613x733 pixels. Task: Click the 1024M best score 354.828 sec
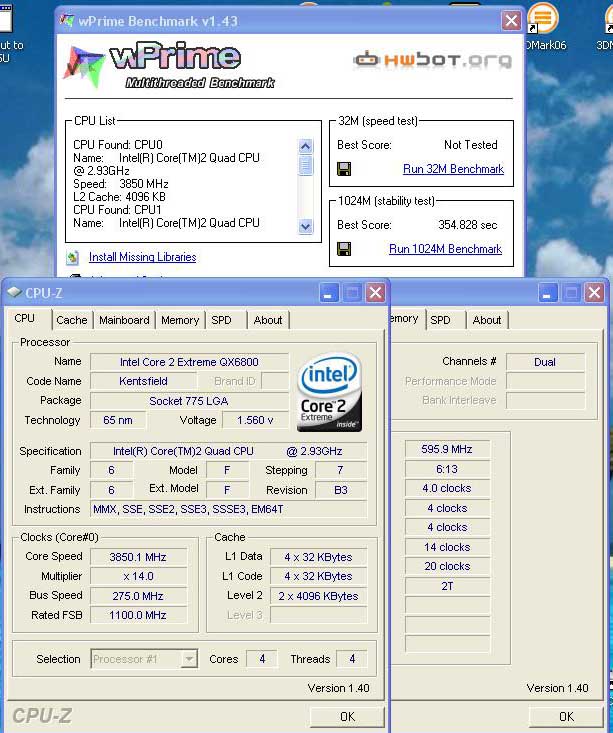point(468,225)
